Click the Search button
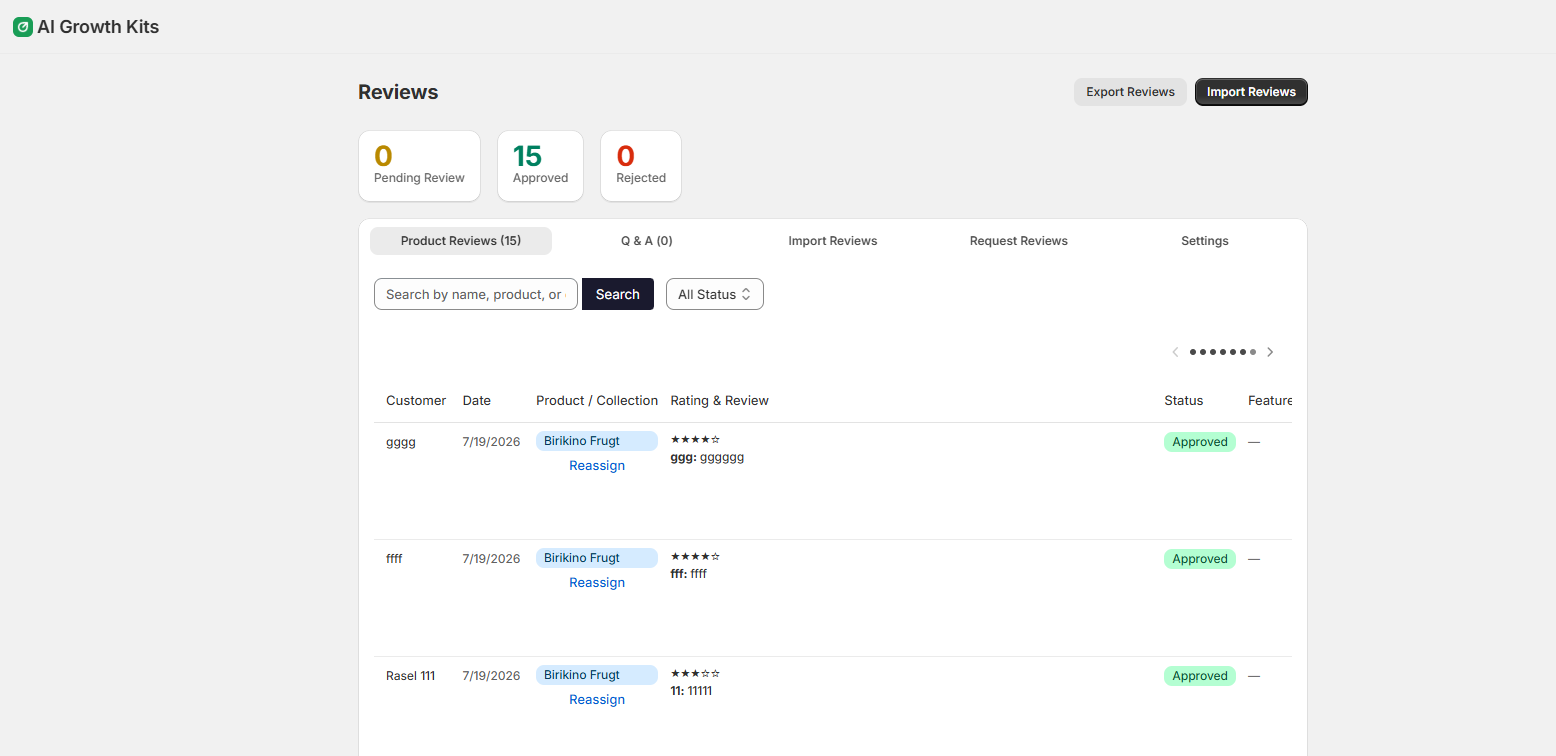This screenshot has height=756, width=1556. coord(618,294)
